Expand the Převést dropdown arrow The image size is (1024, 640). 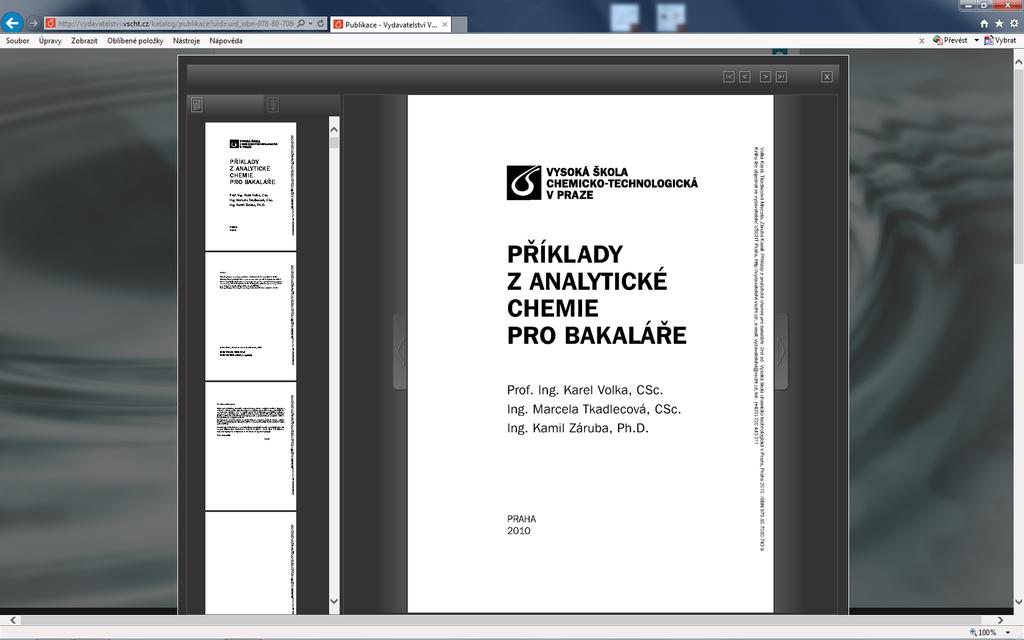tap(976, 40)
